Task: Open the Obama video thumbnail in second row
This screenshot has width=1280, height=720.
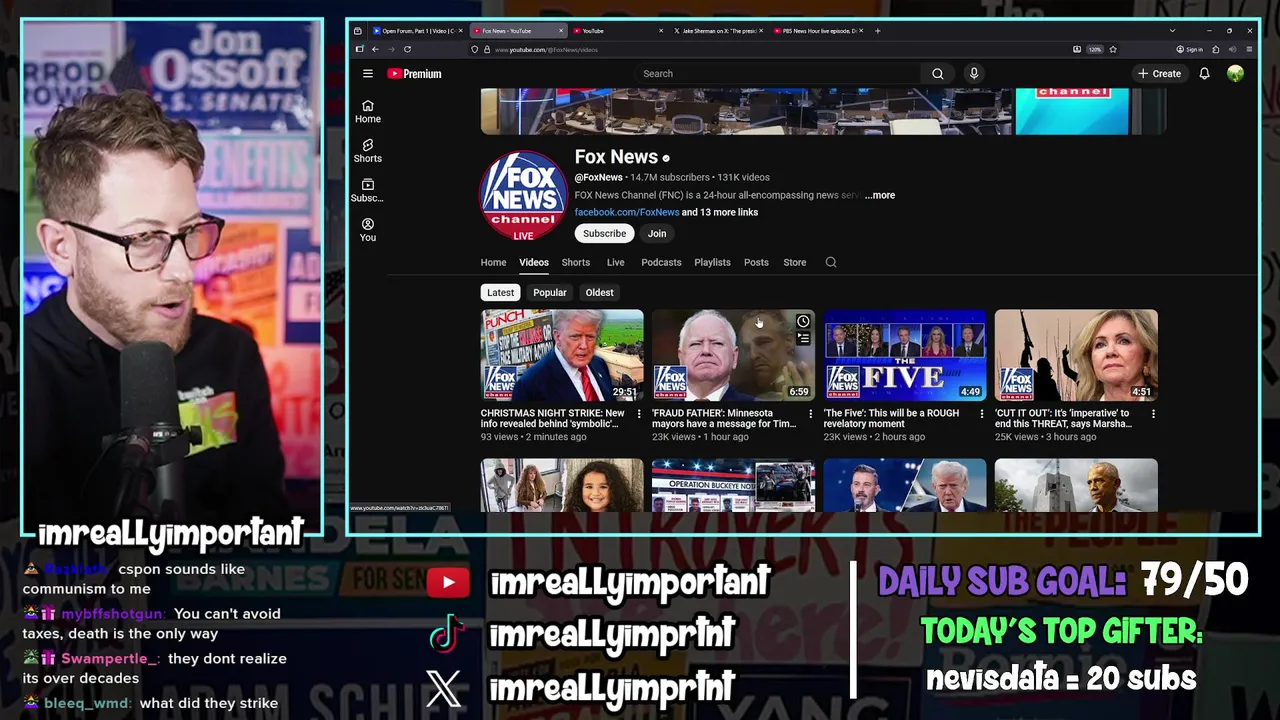Action: (1076, 485)
